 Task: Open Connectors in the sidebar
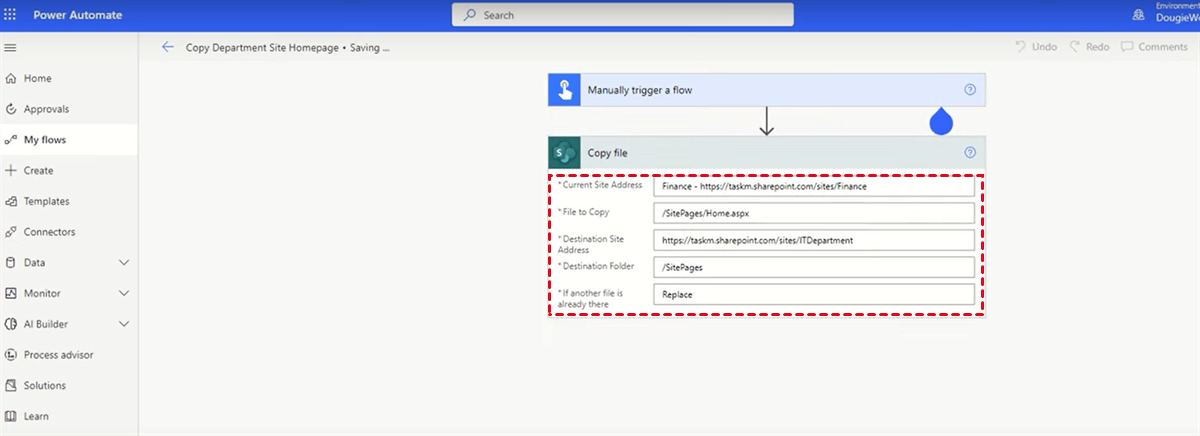pos(50,232)
